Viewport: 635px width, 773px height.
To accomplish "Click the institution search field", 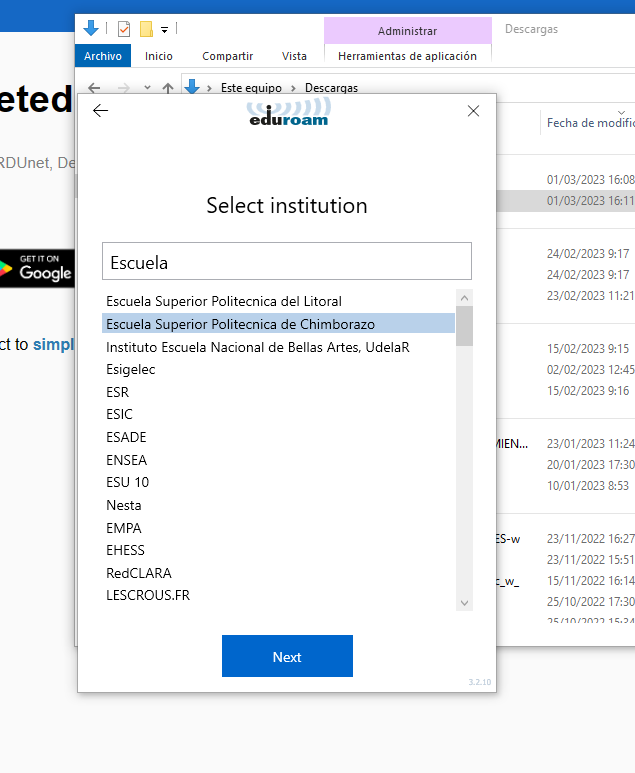I will click(x=287, y=261).
